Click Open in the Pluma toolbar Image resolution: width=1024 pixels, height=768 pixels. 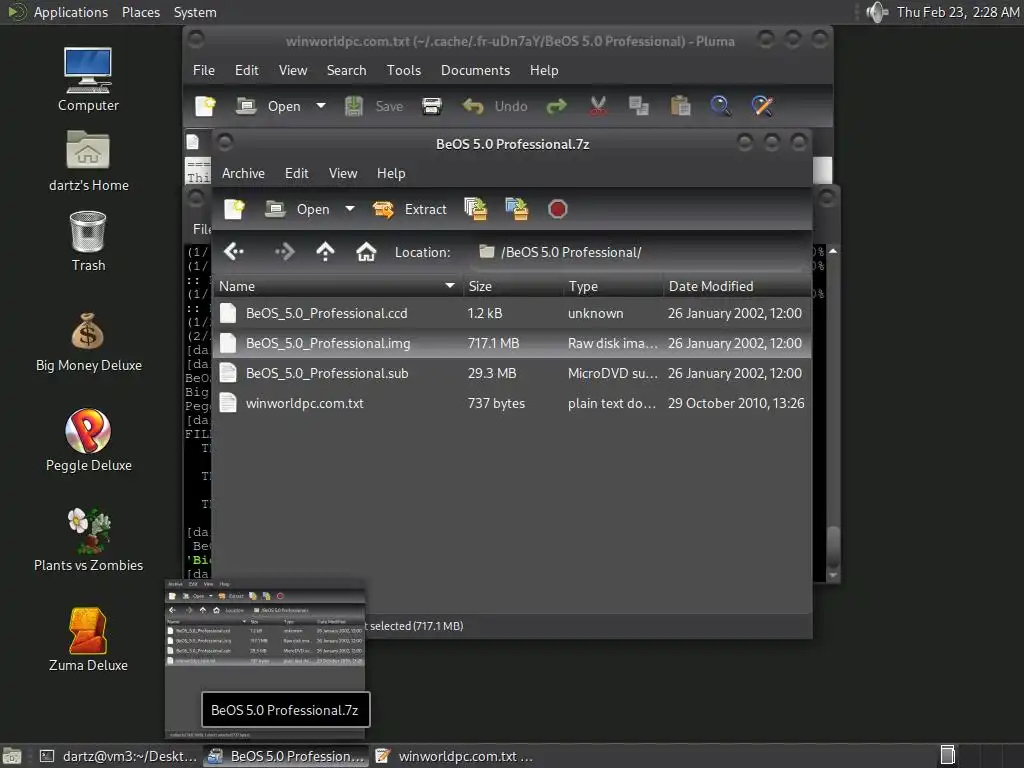tap(268, 106)
